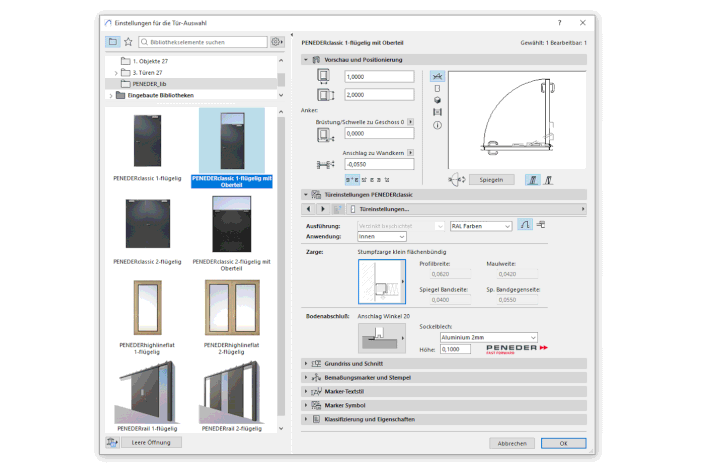Screen dimensions: 705x470
Task: Select the second door orientation toggle icon
Action: tap(548, 180)
